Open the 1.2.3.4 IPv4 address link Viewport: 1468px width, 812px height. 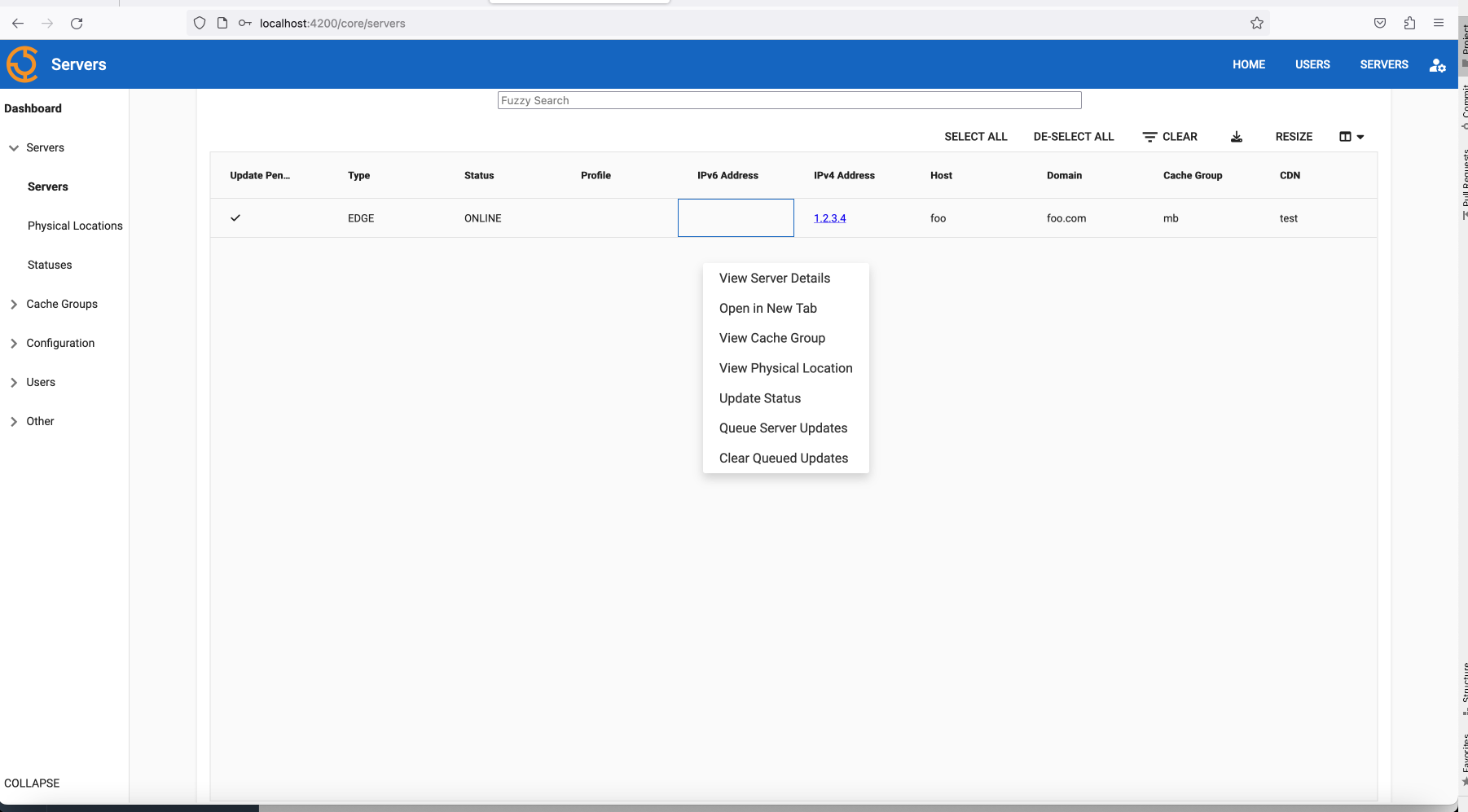pyautogui.click(x=829, y=217)
